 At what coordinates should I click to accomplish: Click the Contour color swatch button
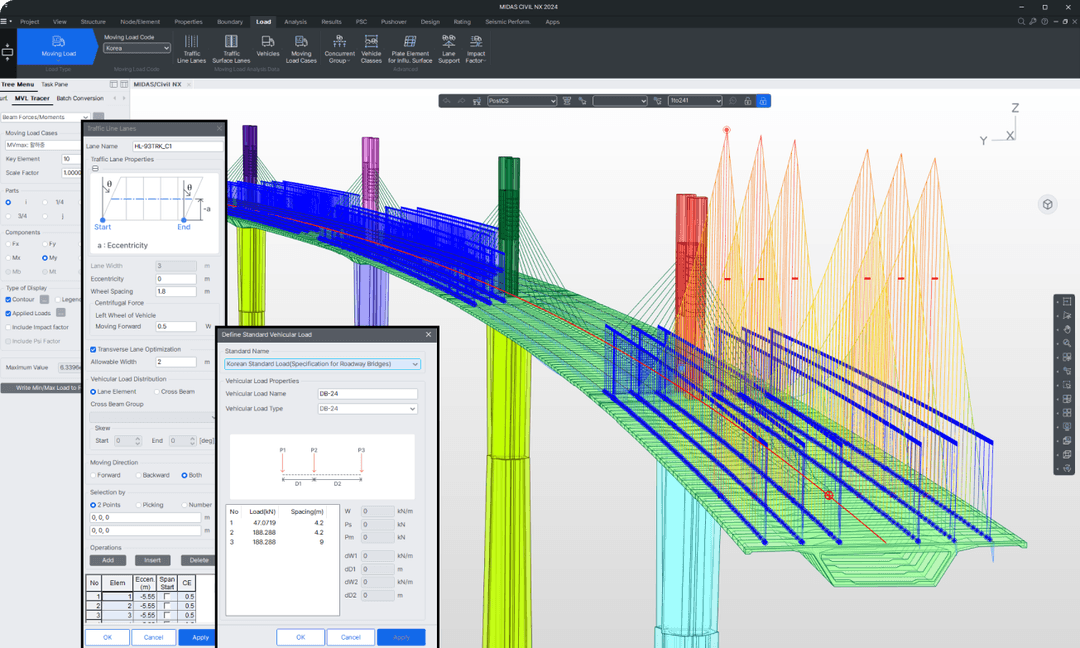click(x=44, y=300)
